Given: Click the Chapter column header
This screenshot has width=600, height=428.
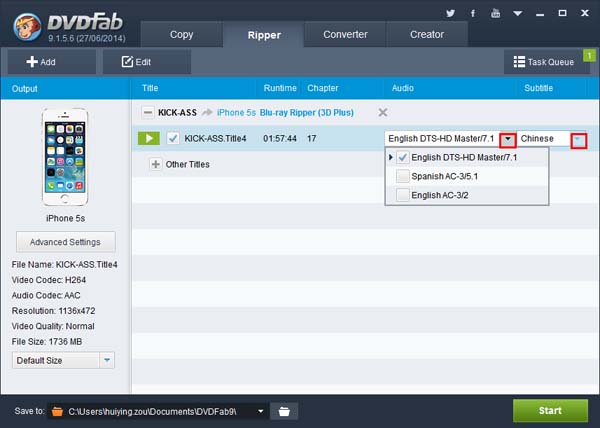Looking at the screenshot, I should click(x=323, y=88).
